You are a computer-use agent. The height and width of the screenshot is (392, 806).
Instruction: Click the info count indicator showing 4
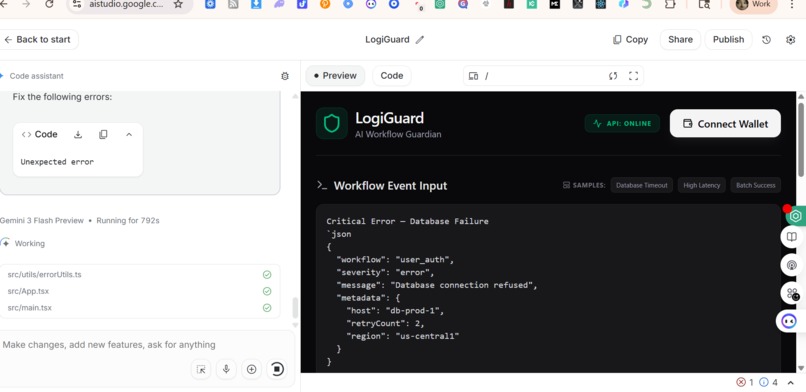point(768,382)
